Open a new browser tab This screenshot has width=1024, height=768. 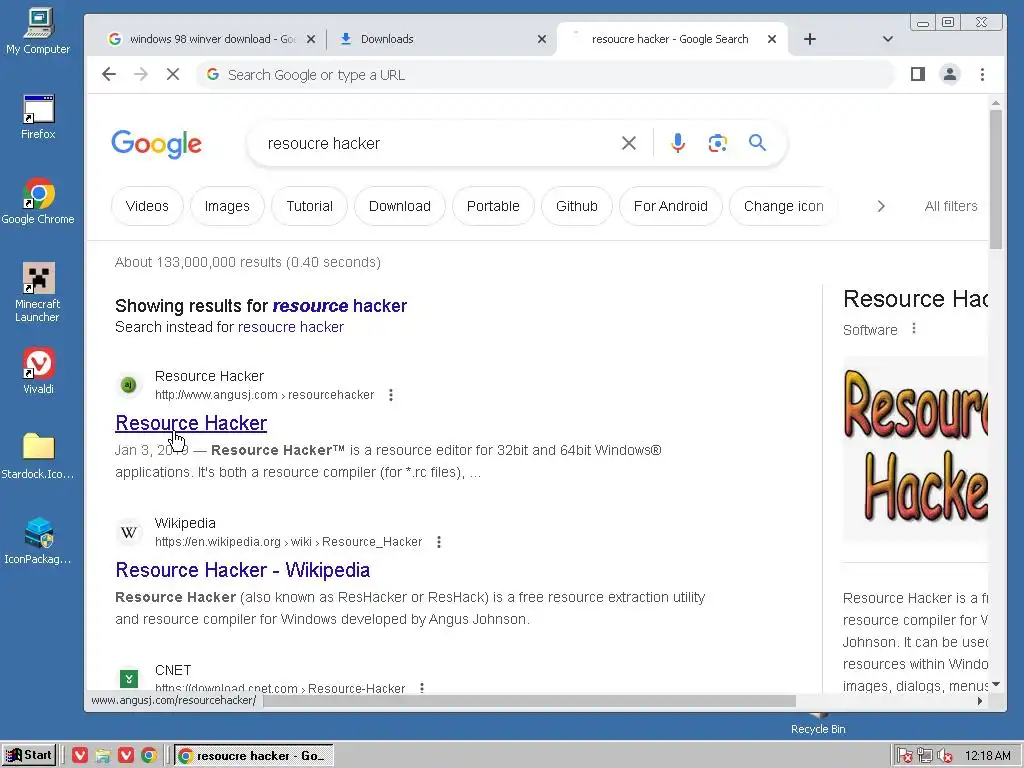click(x=810, y=39)
